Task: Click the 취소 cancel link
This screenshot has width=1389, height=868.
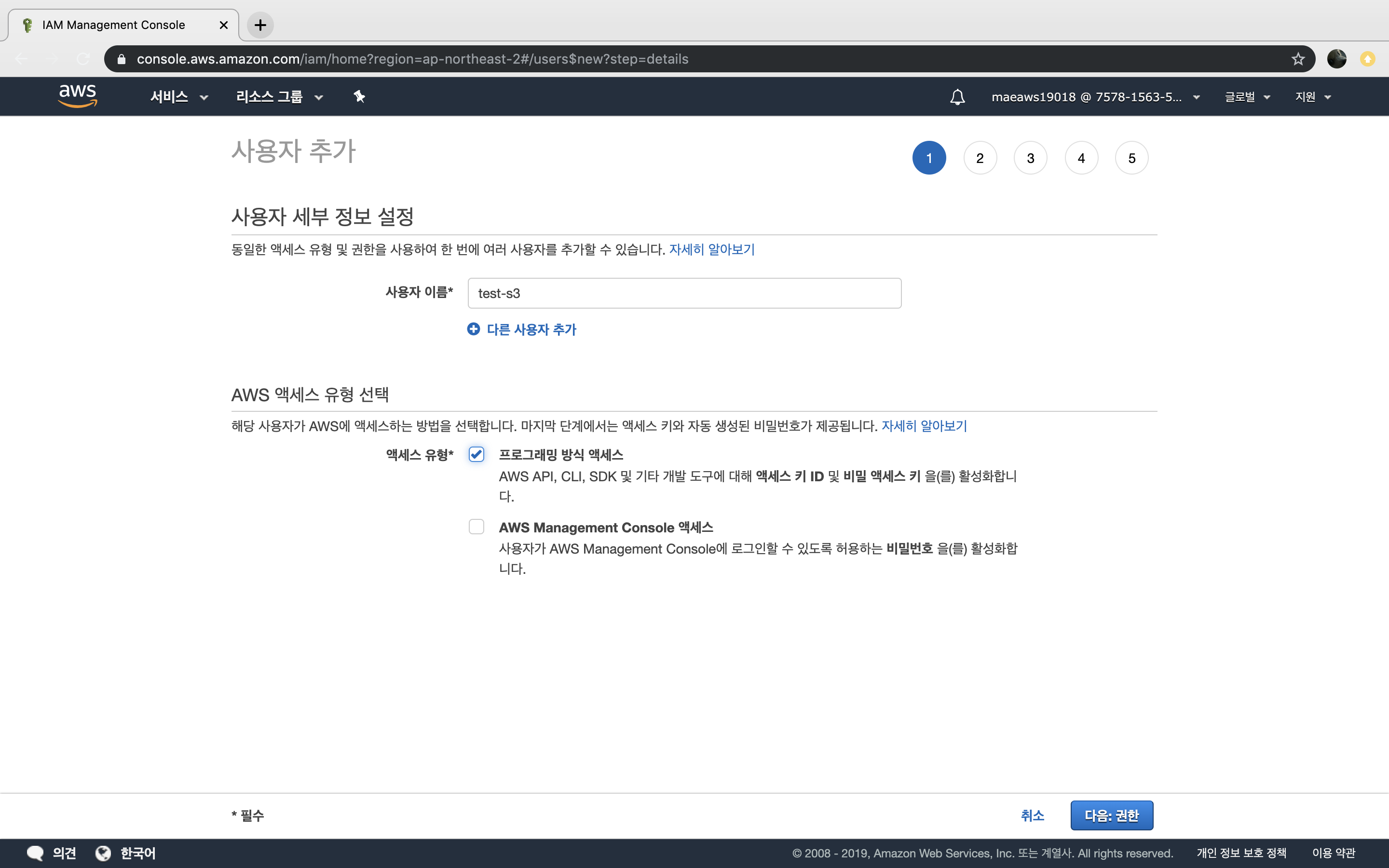Action: (1032, 815)
